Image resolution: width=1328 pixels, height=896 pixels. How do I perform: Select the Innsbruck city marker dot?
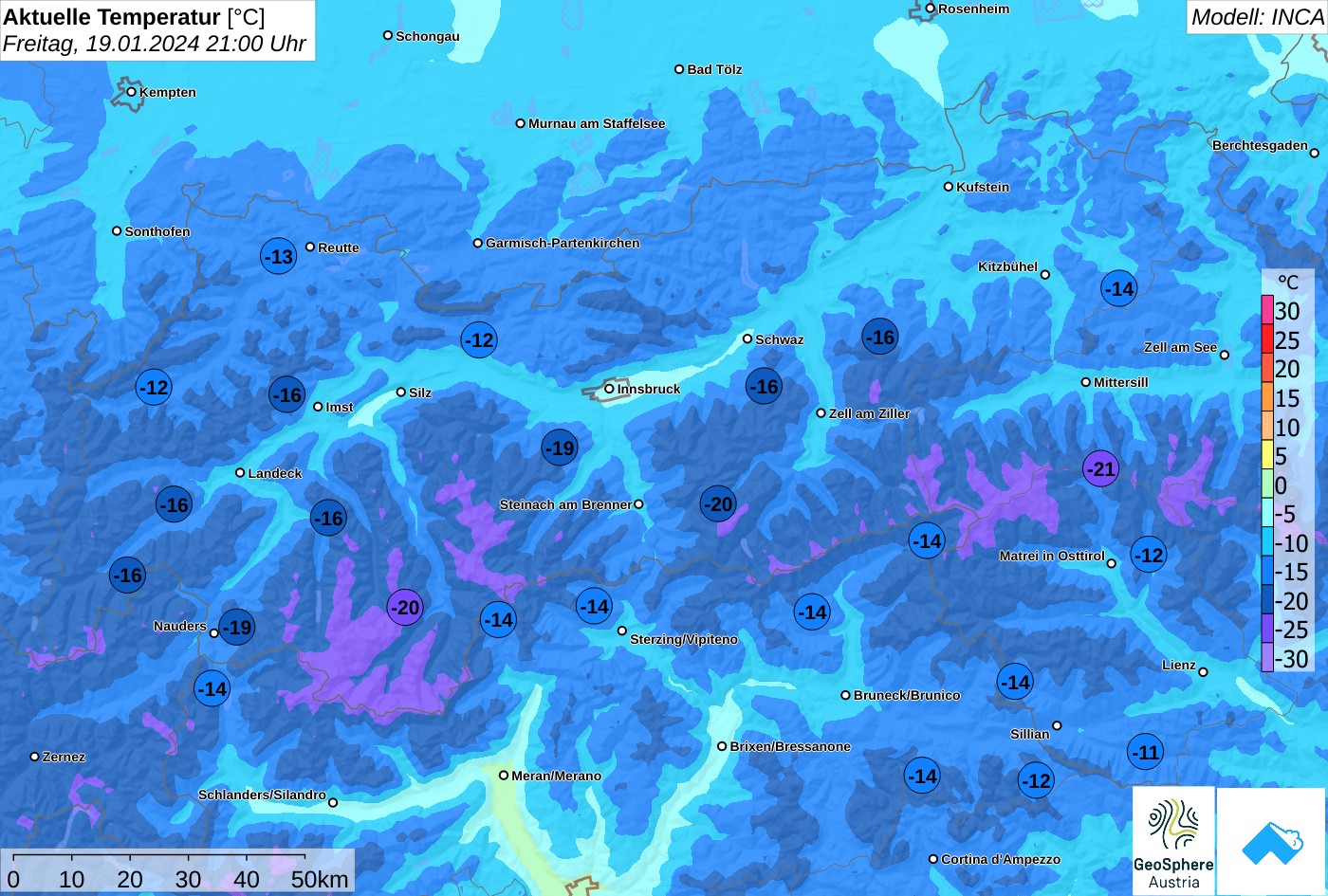pyautogui.click(x=609, y=389)
